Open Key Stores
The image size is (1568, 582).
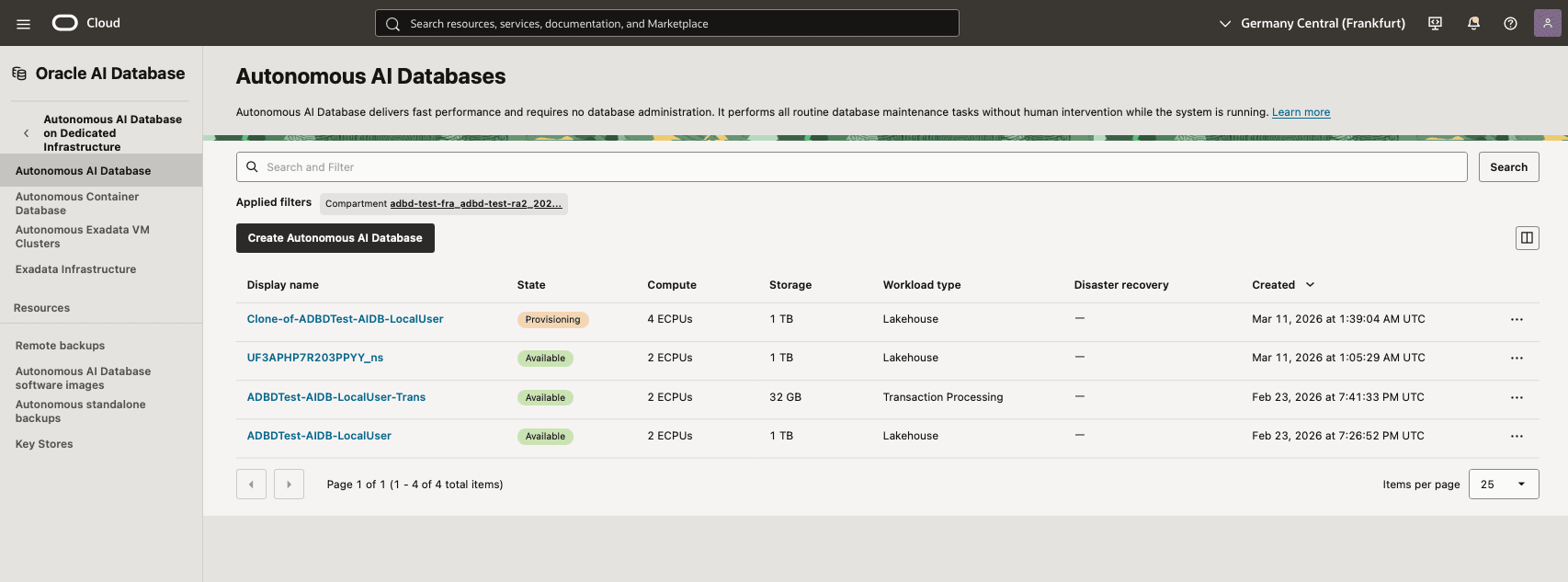point(44,444)
